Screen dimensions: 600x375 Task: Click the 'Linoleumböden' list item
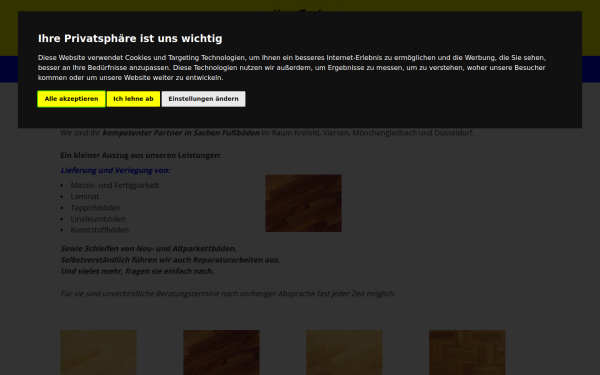point(98,219)
